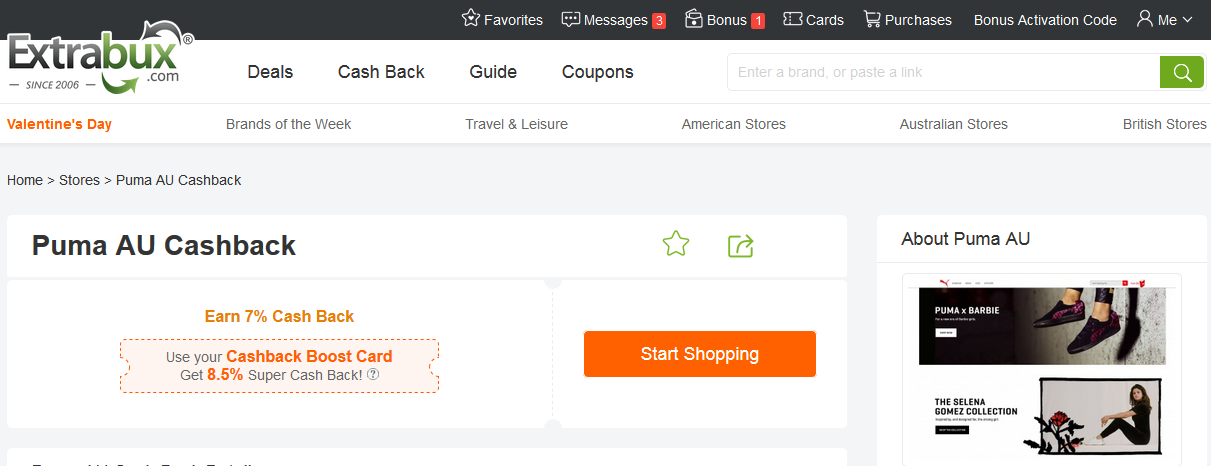Open the Coupons menu
The height and width of the screenshot is (466, 1211).
tap(597, 72)
